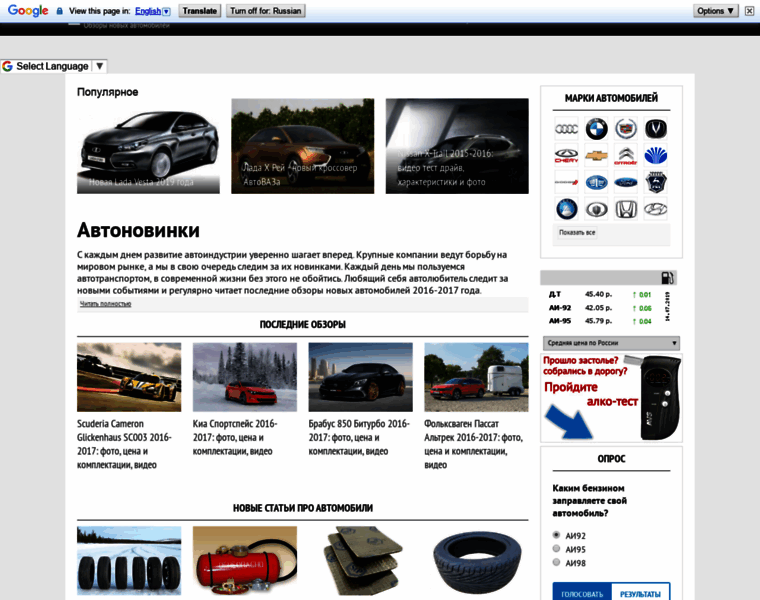The image size is (760, 600).
Task: Click the НОВЫЕ СТАТЬИ ПРО АВТОМОБИЛИ title
Action: (302, 508)
